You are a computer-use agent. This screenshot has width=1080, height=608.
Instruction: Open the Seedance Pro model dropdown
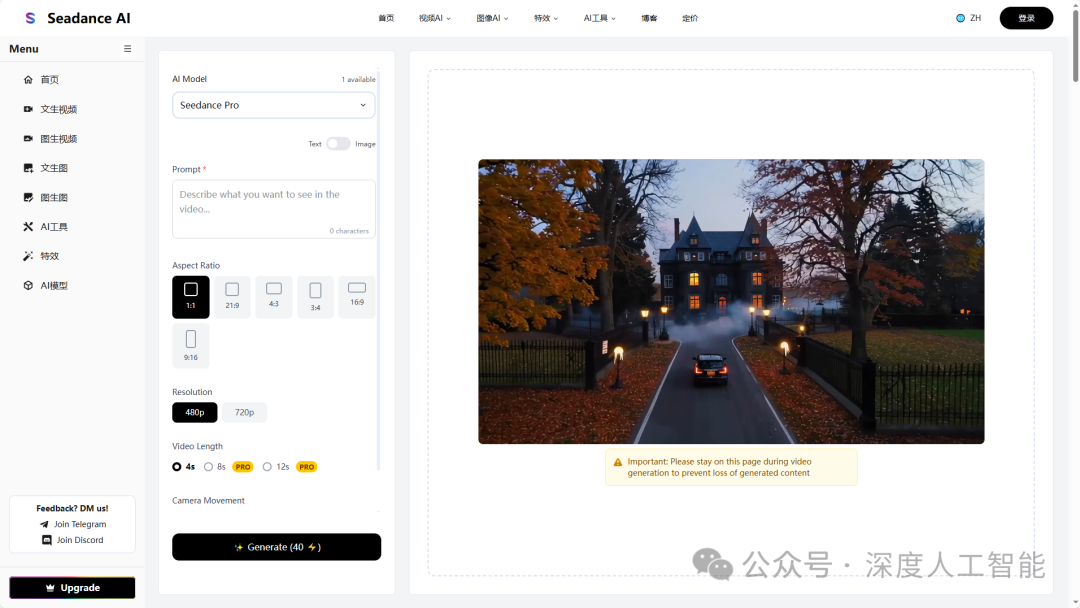click(273, 105)
